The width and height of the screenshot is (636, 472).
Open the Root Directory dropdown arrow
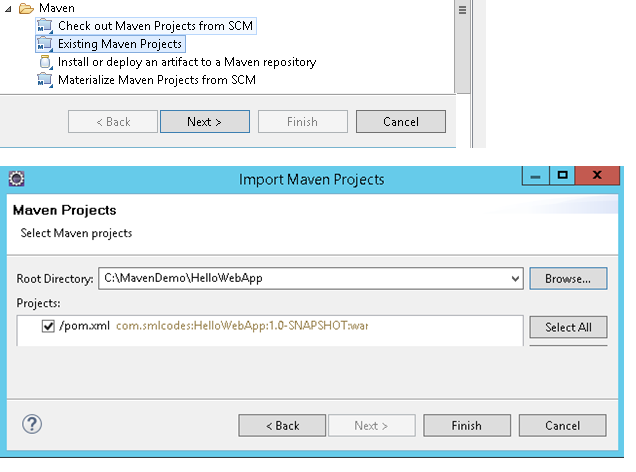point(515,278)
